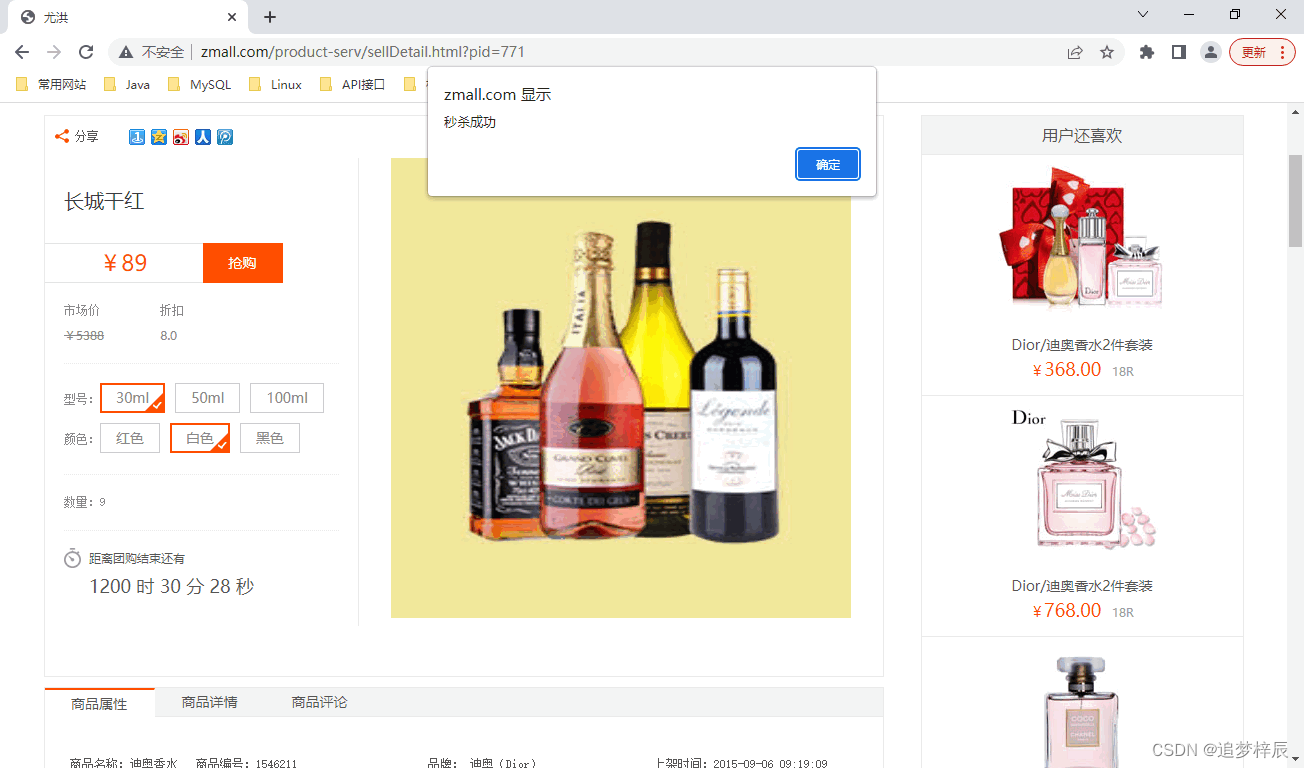Open the Coco Chanel perfume thumbnail

[x=1082, y=712]
